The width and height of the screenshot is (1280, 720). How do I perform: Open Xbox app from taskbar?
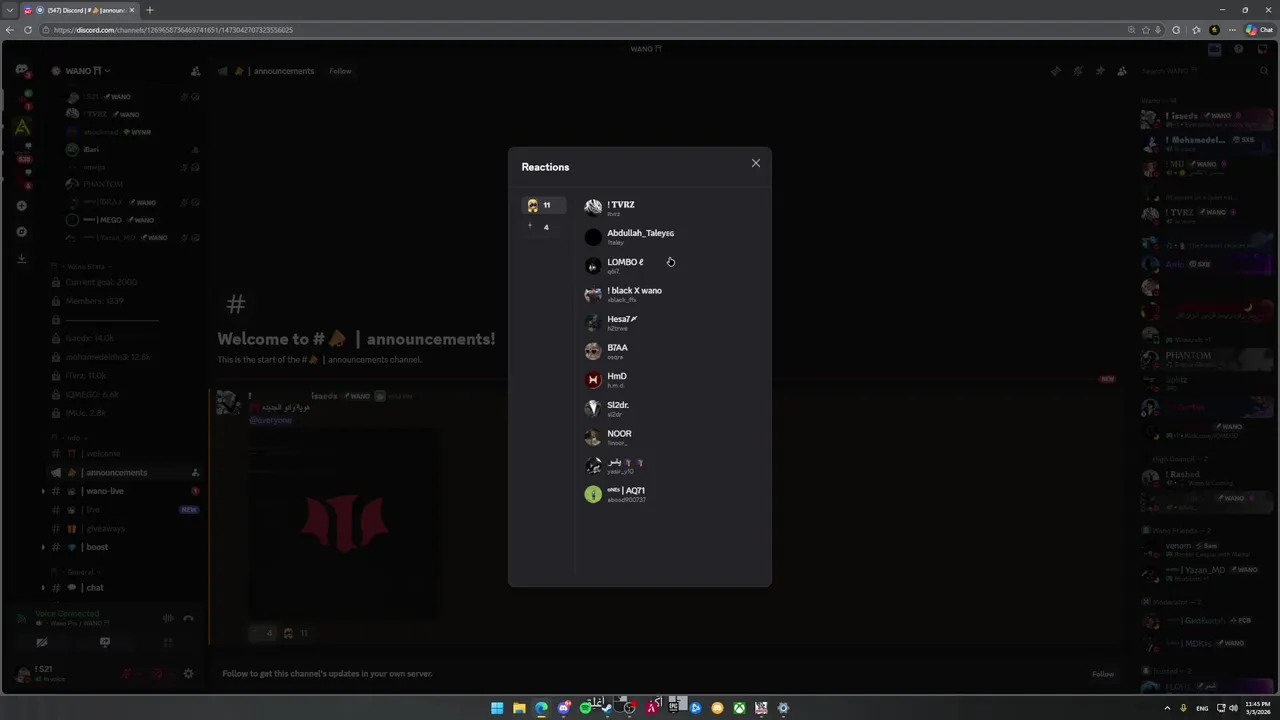(739, 708)
